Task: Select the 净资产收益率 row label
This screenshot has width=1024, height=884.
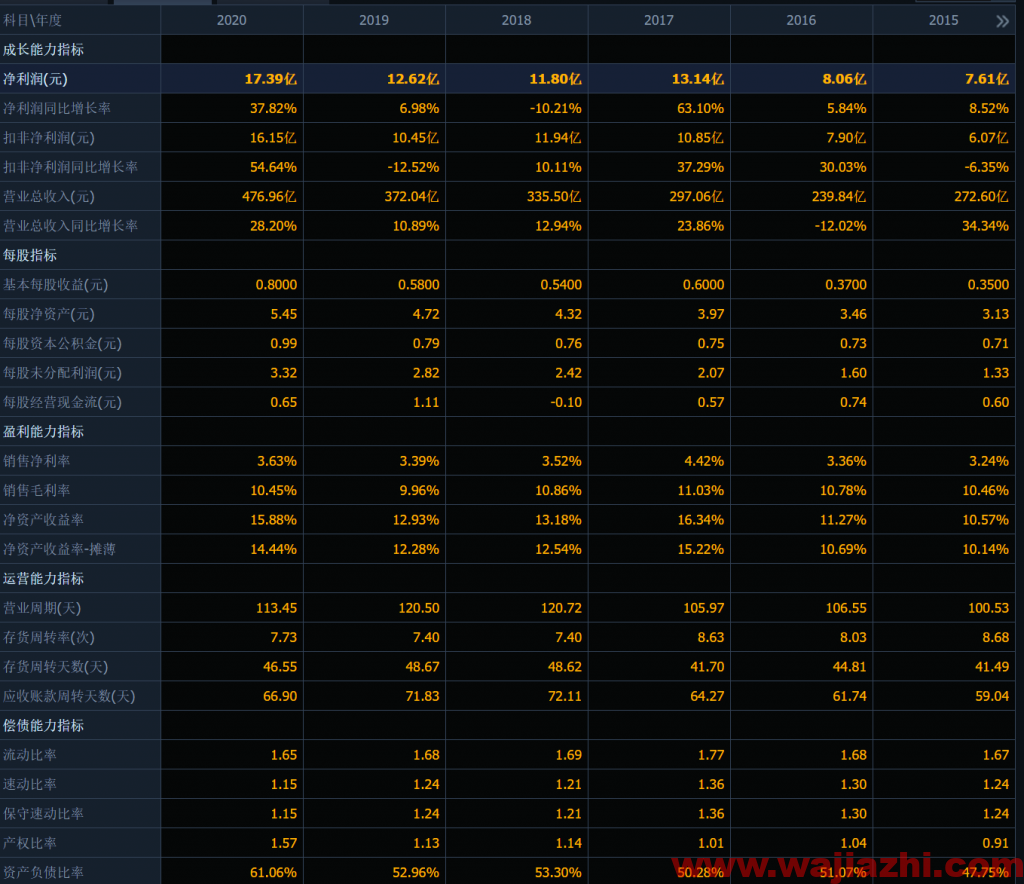Action: point(43,520)
